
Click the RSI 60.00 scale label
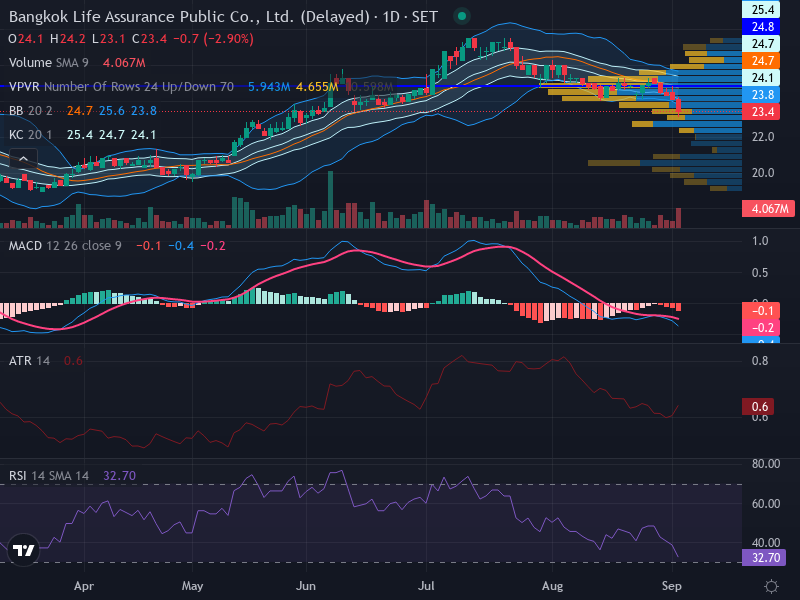click(x=766, y=504)
